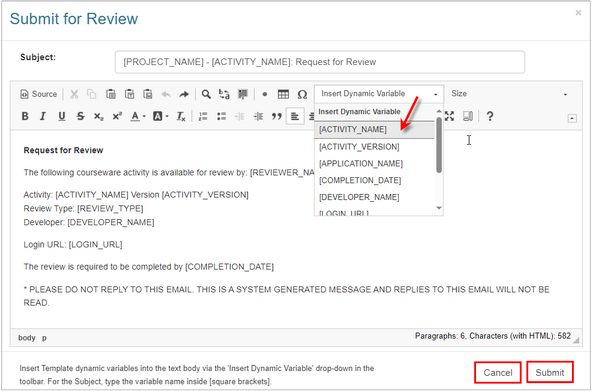This screenshot has height=391, width=592.
Task: Click the Select All icon
Action: (x=242, y=94)
